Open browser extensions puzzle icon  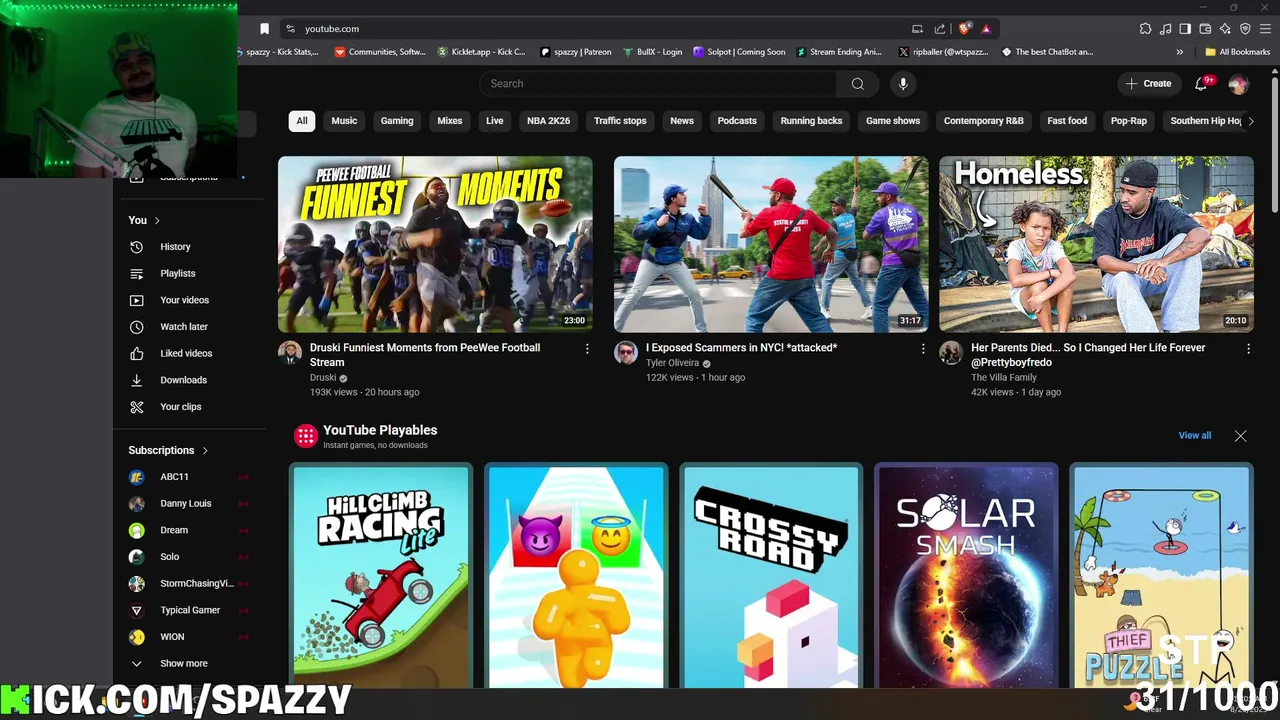coord(1145,29)
